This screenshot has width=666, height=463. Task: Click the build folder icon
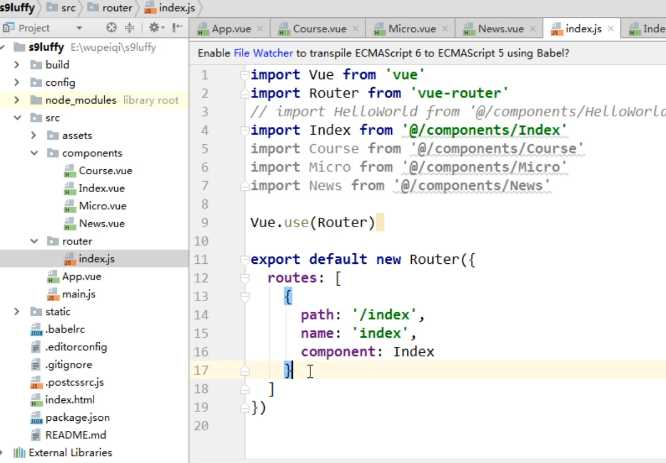coord(37,65)
